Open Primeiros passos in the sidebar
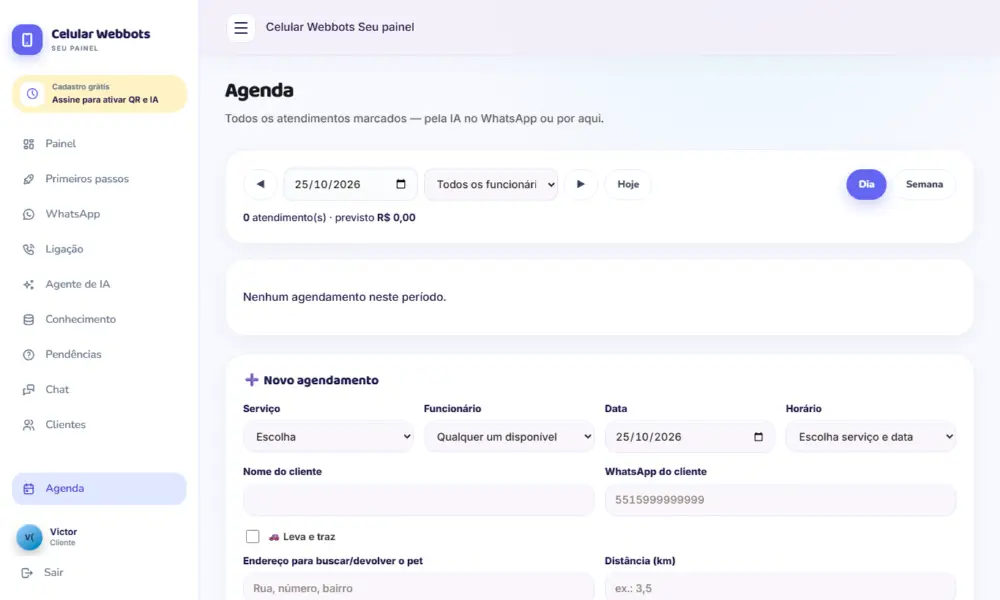 [99, 179]
